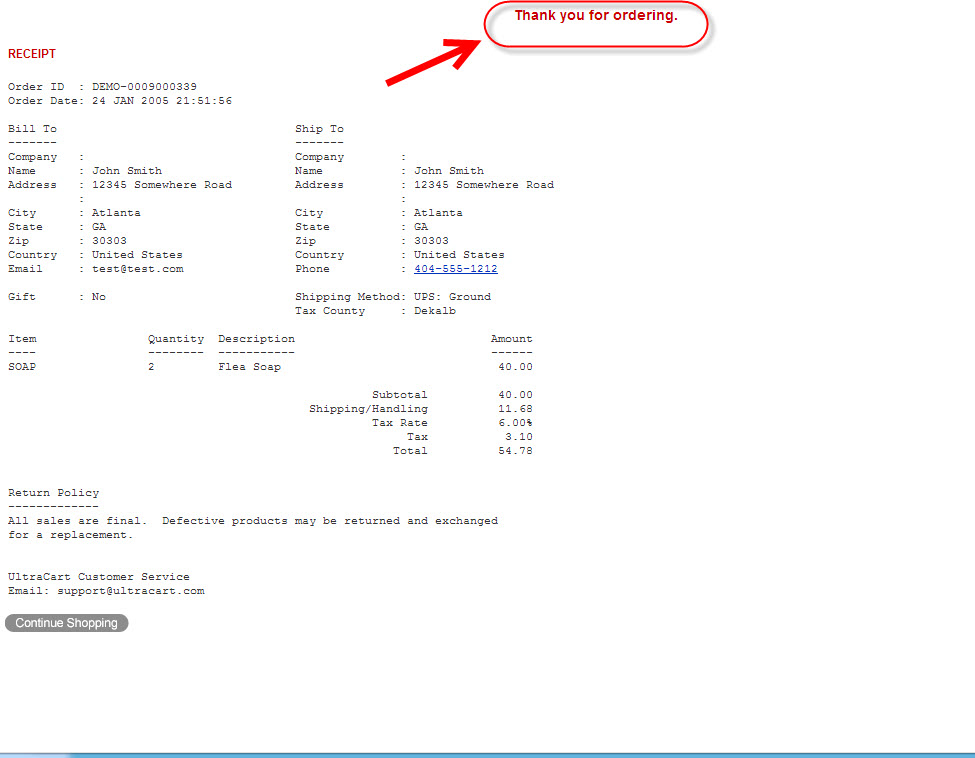Click the Shipping/Handling amount 11.68
Image resolution: width=975 pixels, height=758 pixels.
click(x=515, y=409)
